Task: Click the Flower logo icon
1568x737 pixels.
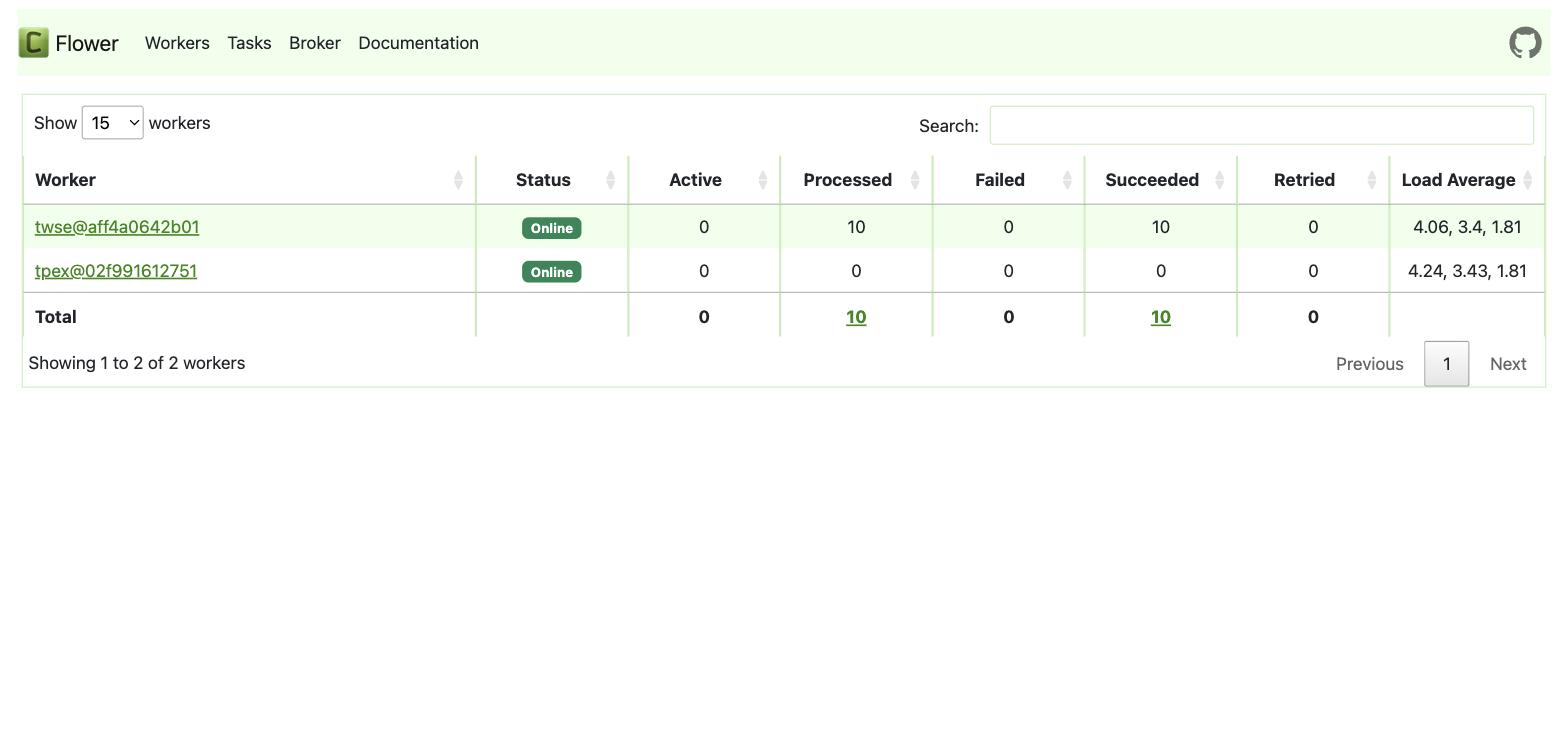Action: [x=33, y=43]
